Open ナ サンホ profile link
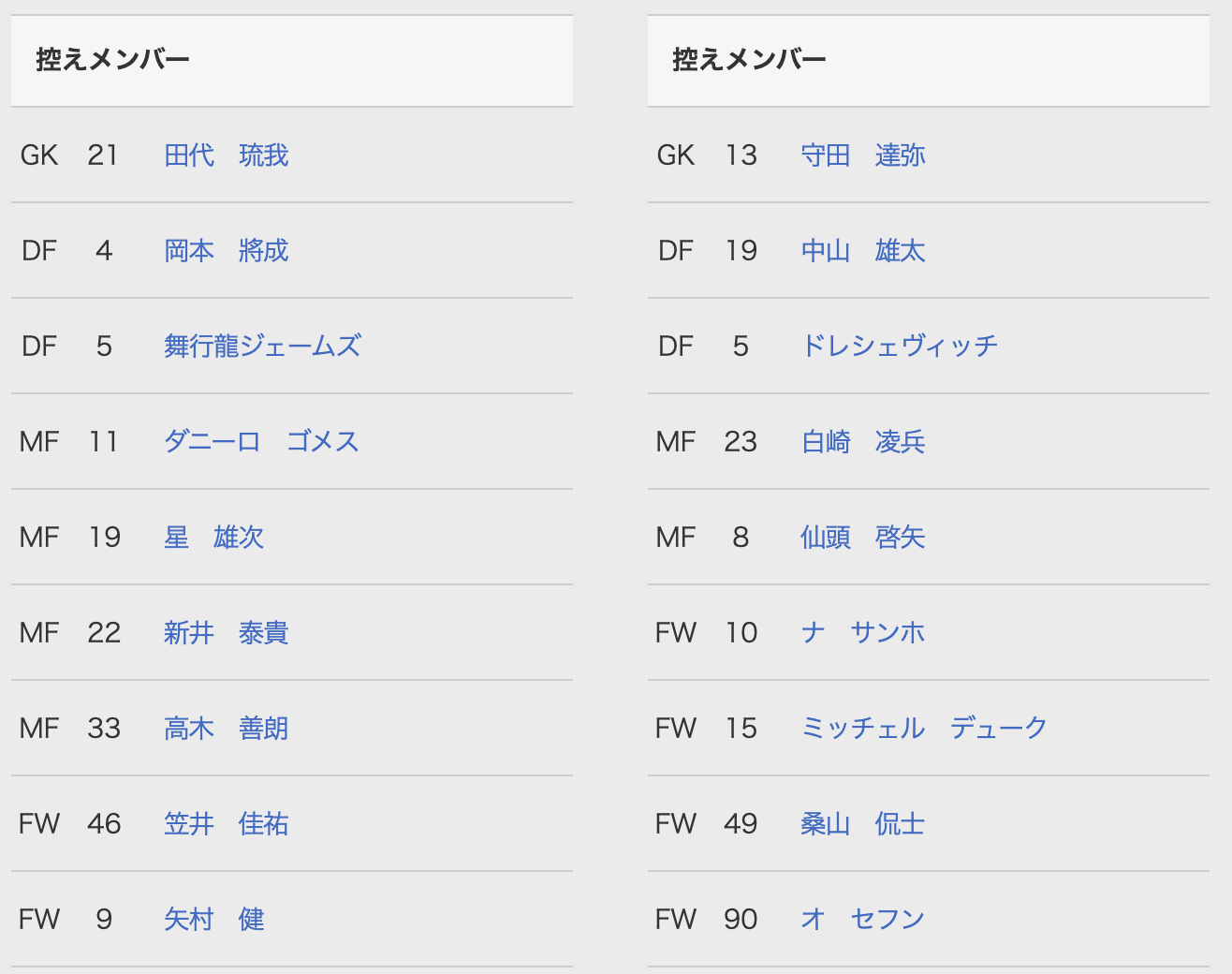The width and height of the screenshot is (1232, 974). [862, 633]
